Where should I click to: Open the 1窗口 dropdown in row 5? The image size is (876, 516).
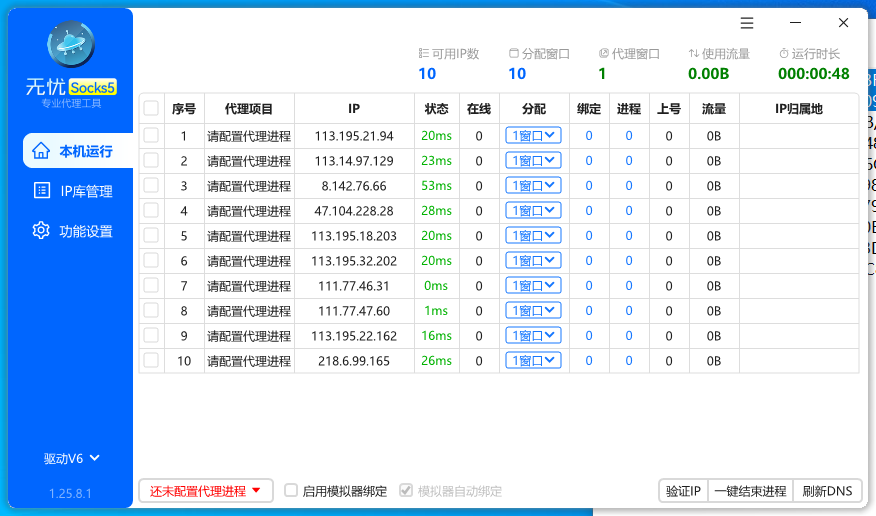click(534, 236)
